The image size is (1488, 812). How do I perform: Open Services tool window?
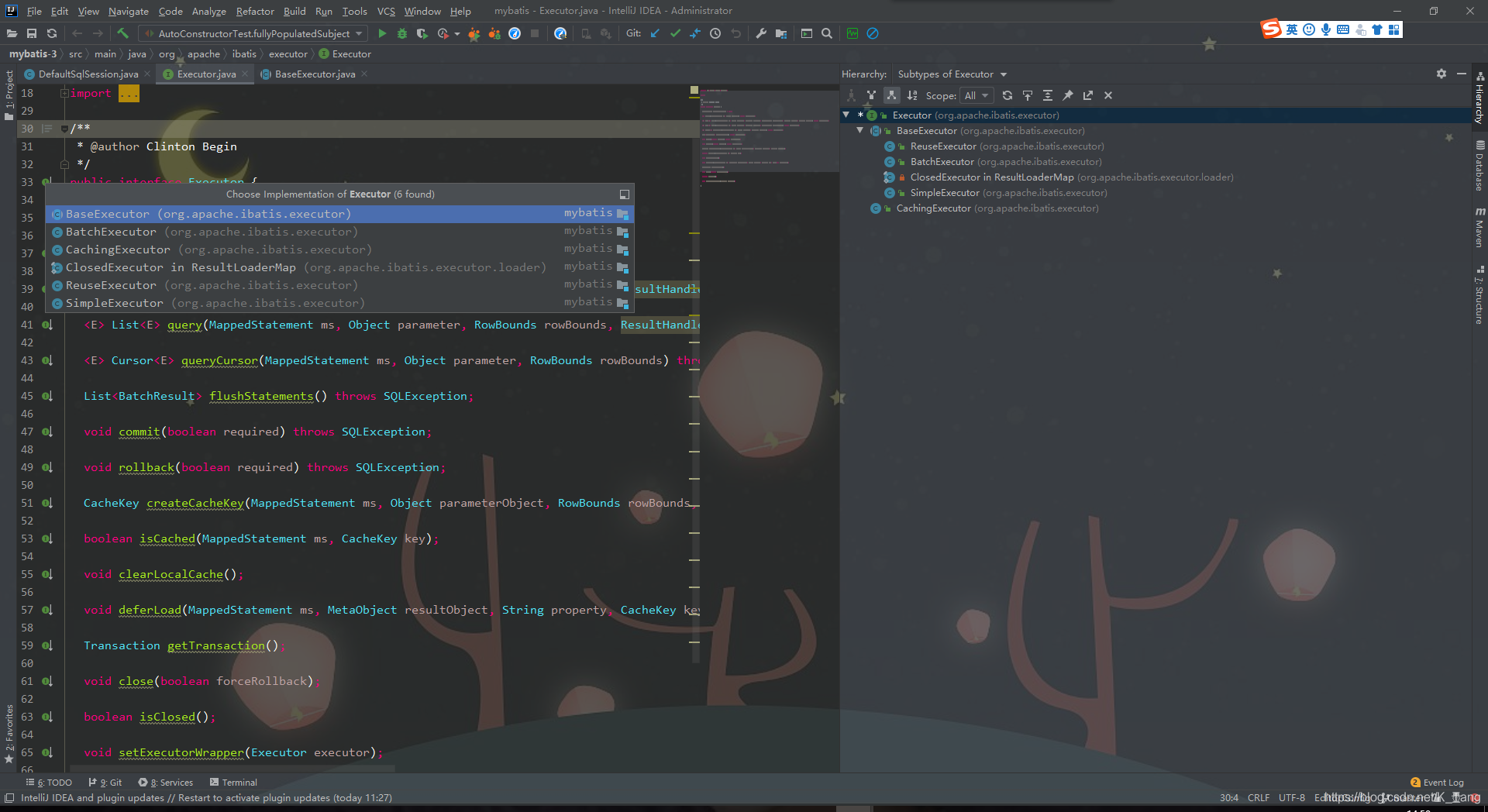pyautogui.click(x=165, y=783)
